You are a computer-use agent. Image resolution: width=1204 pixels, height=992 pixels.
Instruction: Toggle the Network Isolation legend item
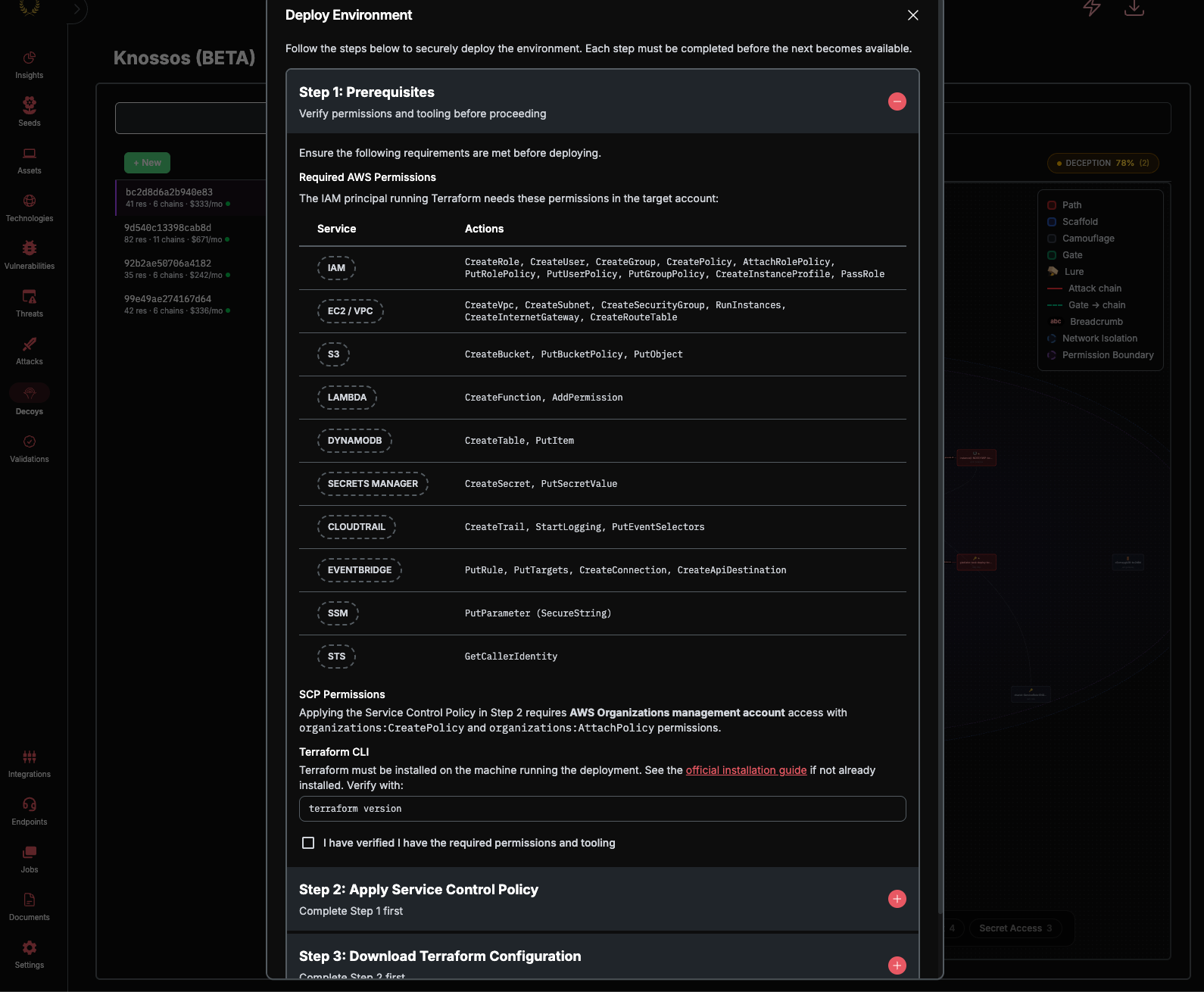tap(1092, 338)
